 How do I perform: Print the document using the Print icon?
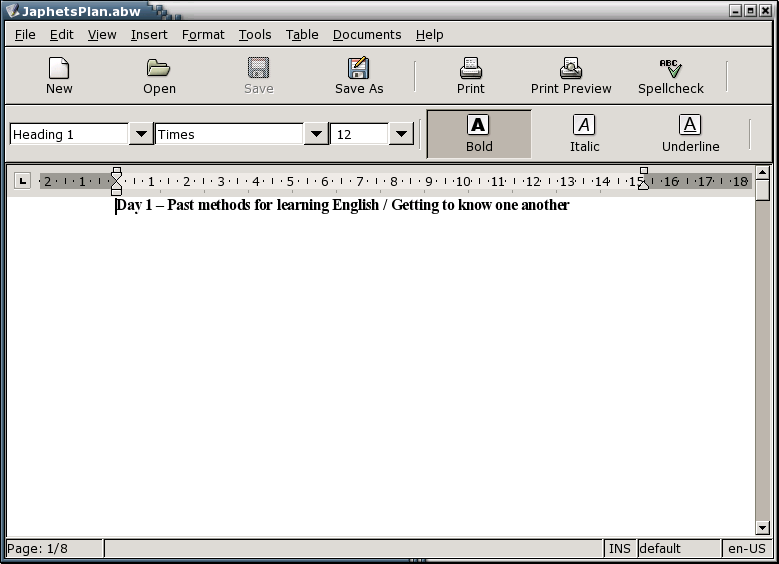point(470,68)
